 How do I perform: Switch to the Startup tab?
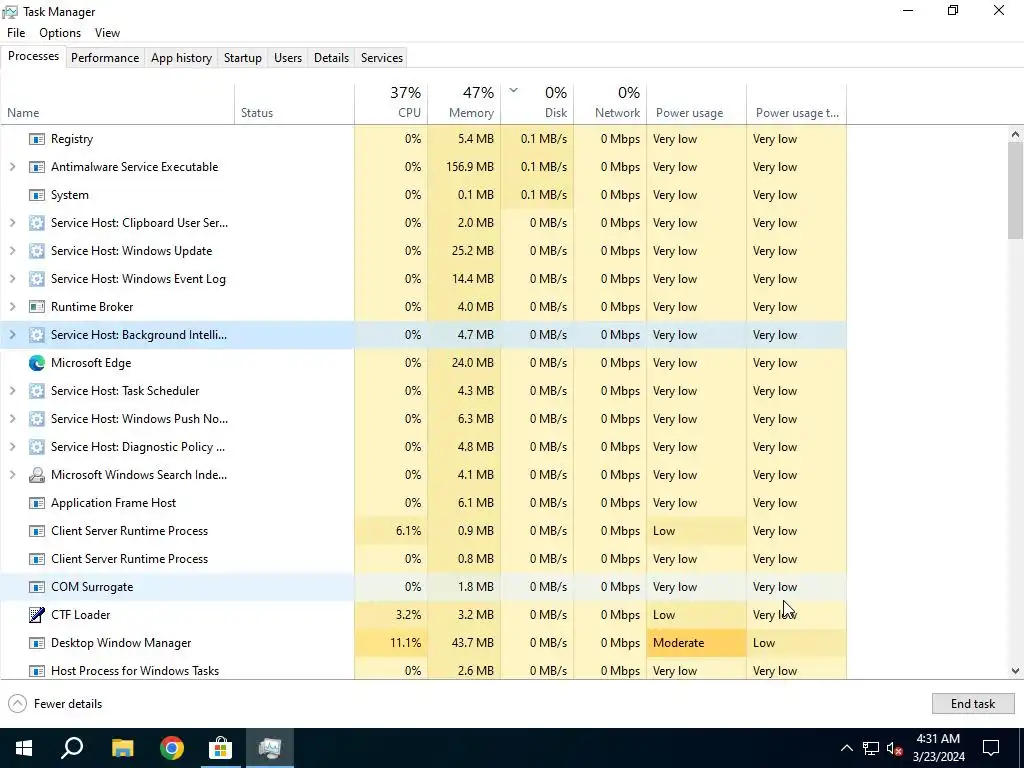243,58
